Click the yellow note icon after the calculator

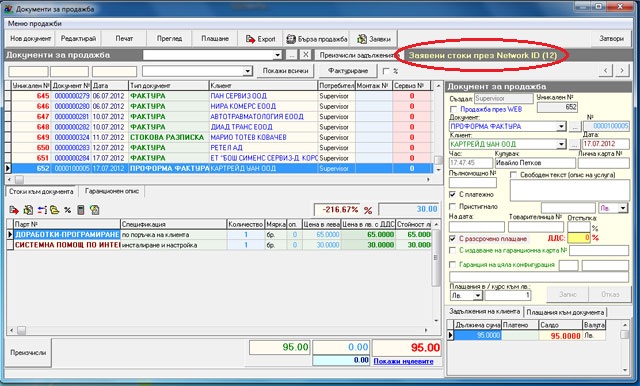click(95, 210)
